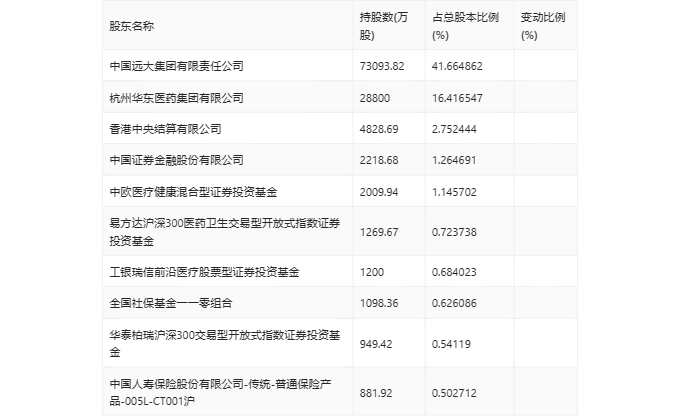Click shareholding value 28800
This screenshot has width=680, height=416.
point(375,98)
